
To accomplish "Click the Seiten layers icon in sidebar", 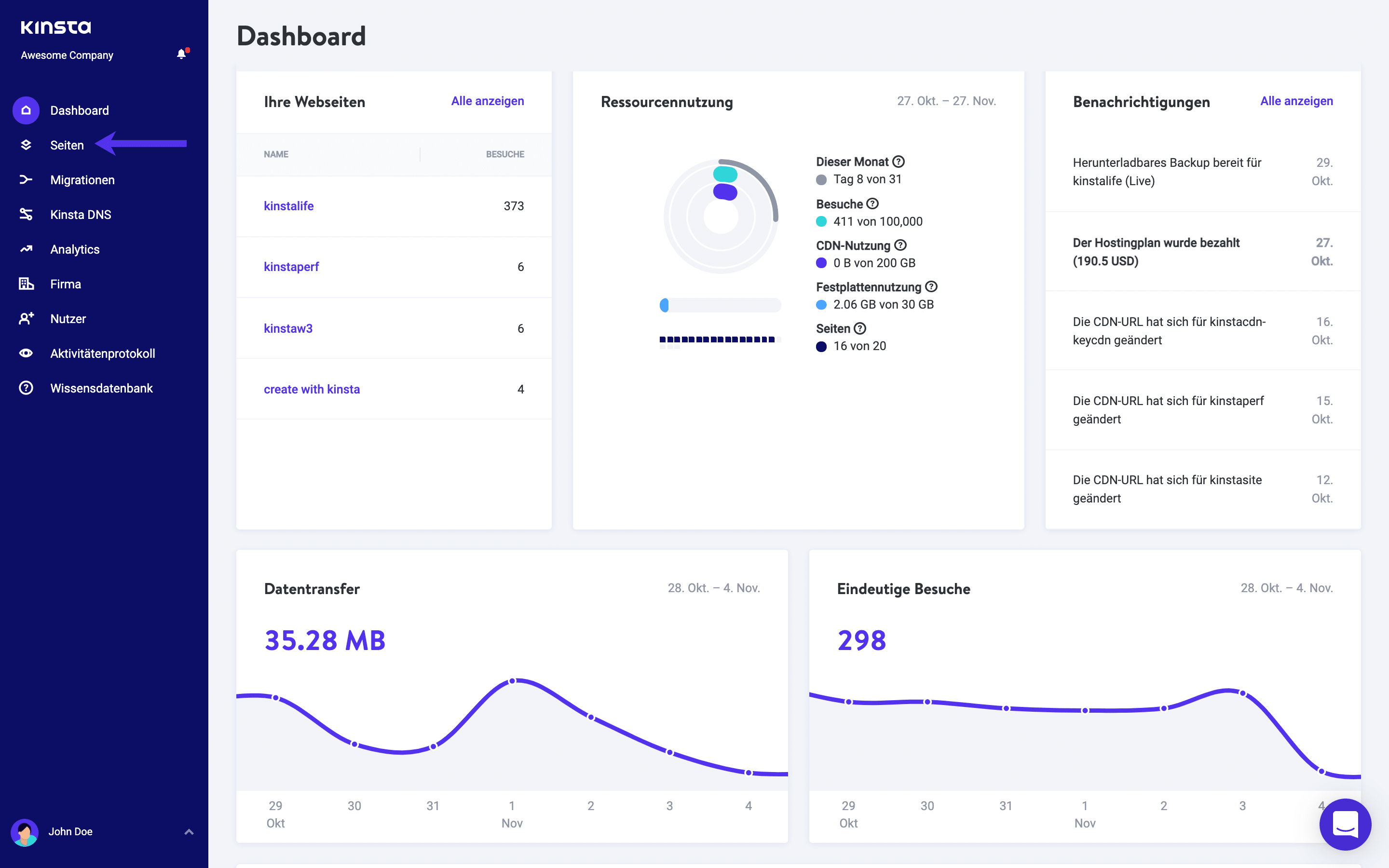I will click(x=26, y=145).
